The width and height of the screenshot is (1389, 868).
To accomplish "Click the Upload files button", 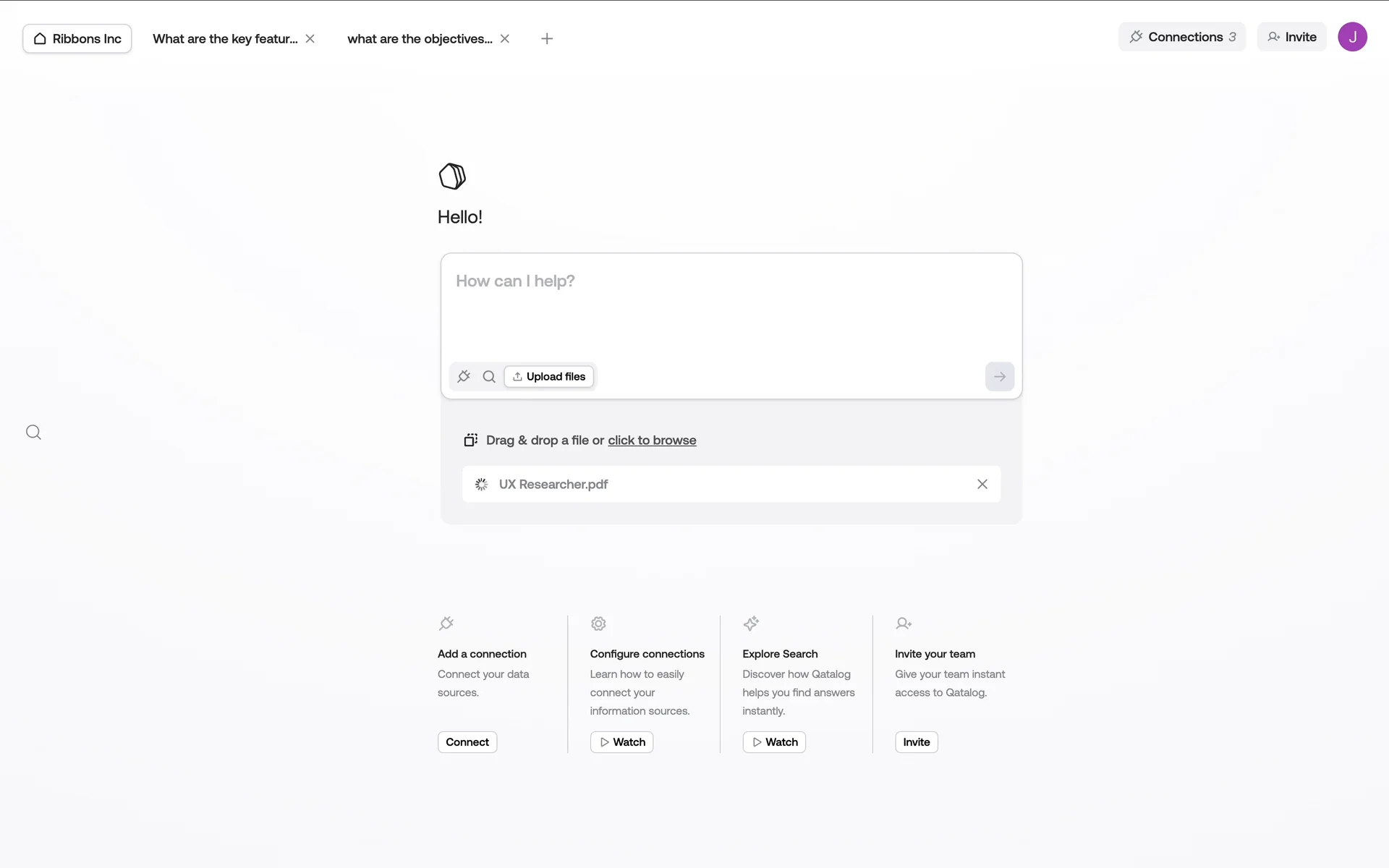I will (x=549, y=376).
